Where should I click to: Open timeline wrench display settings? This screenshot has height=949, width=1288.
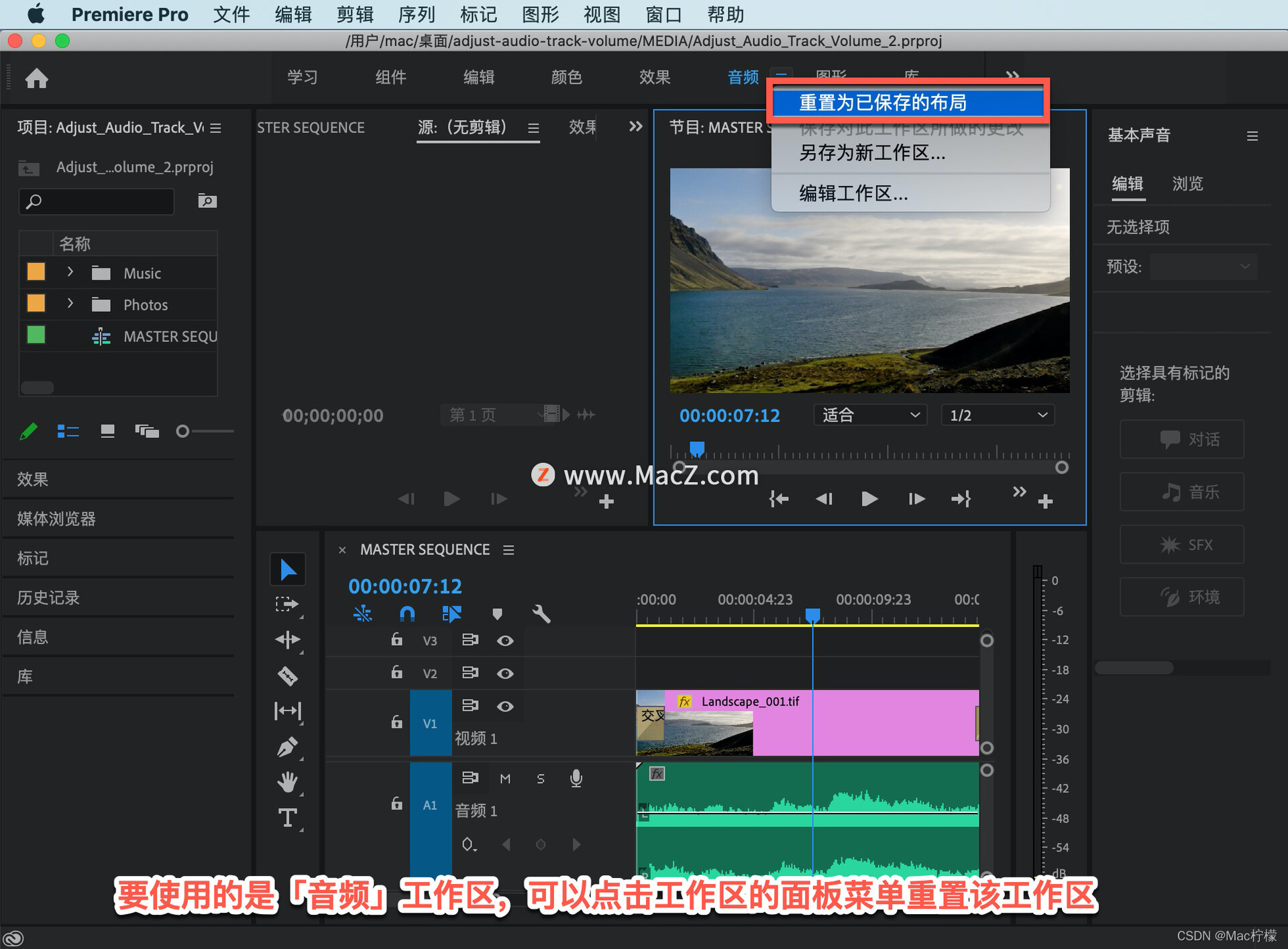pos(541,614)
